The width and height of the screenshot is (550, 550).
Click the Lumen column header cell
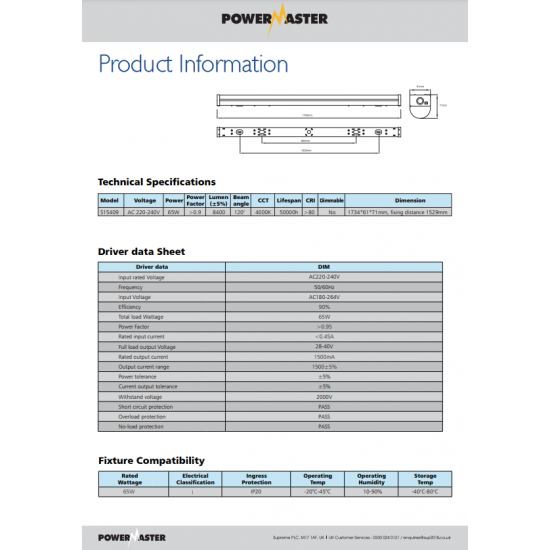click(x=218, y=200)
